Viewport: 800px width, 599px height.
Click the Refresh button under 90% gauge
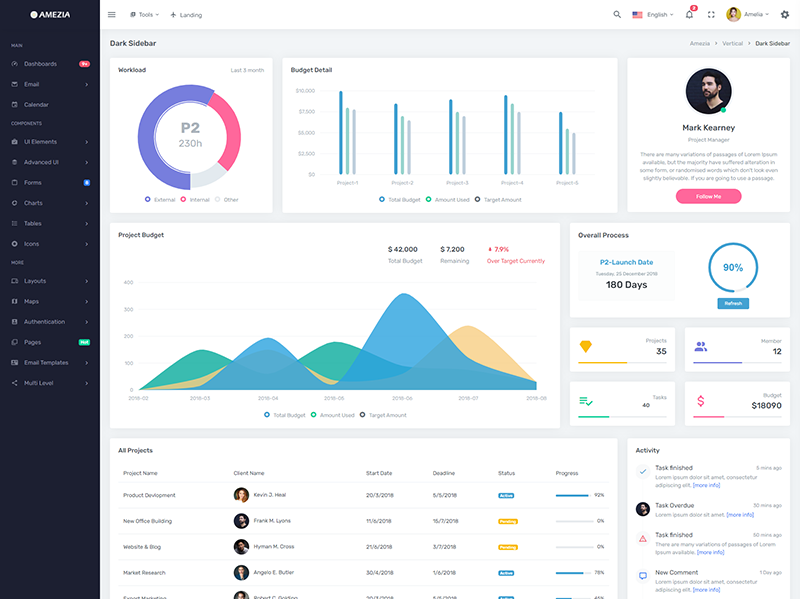732,303
